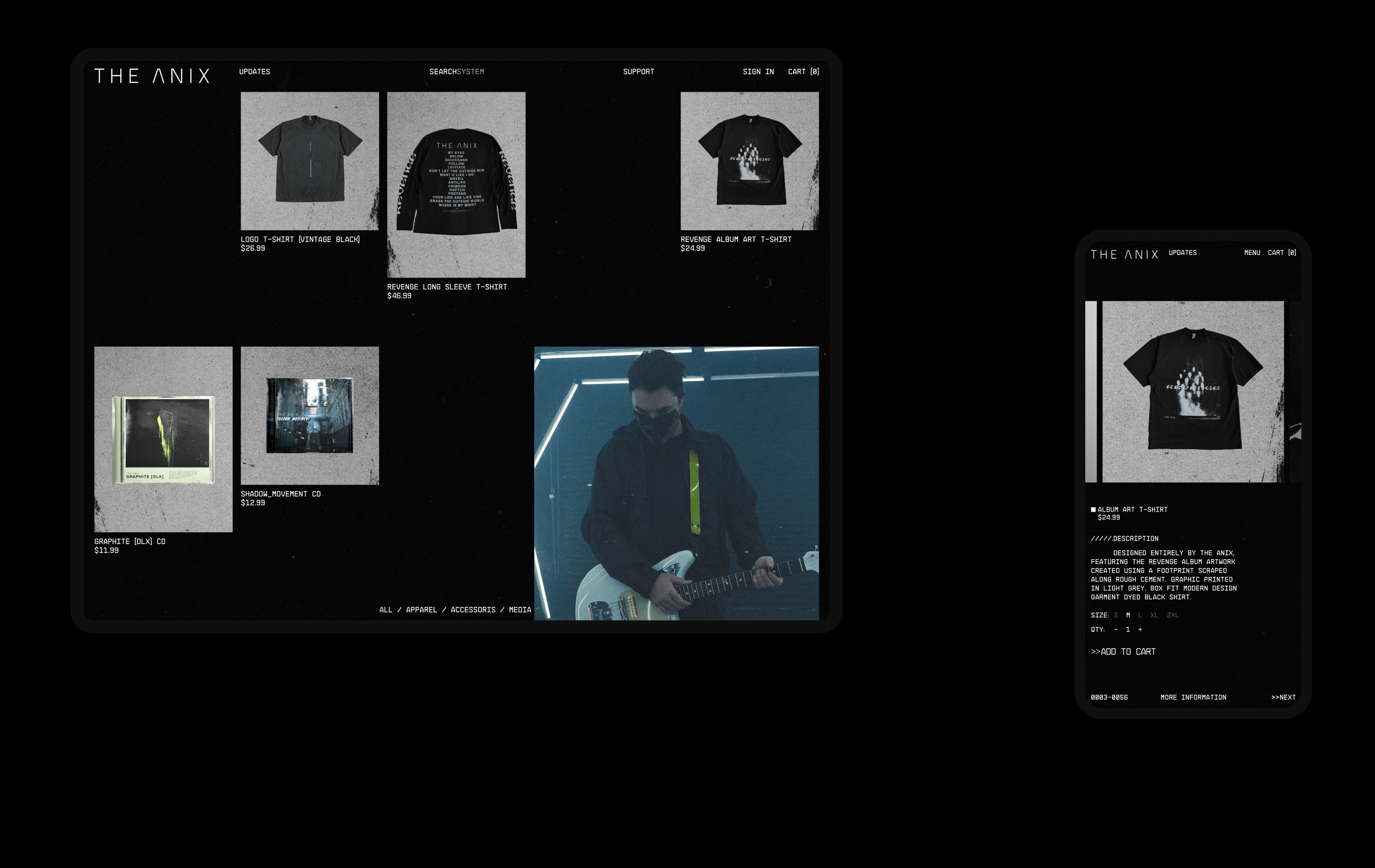The height and width of the screenshot is (868, 1375).
Task: Open Graphite [DLX] CD product thumbnail
Action: (164, 439)
